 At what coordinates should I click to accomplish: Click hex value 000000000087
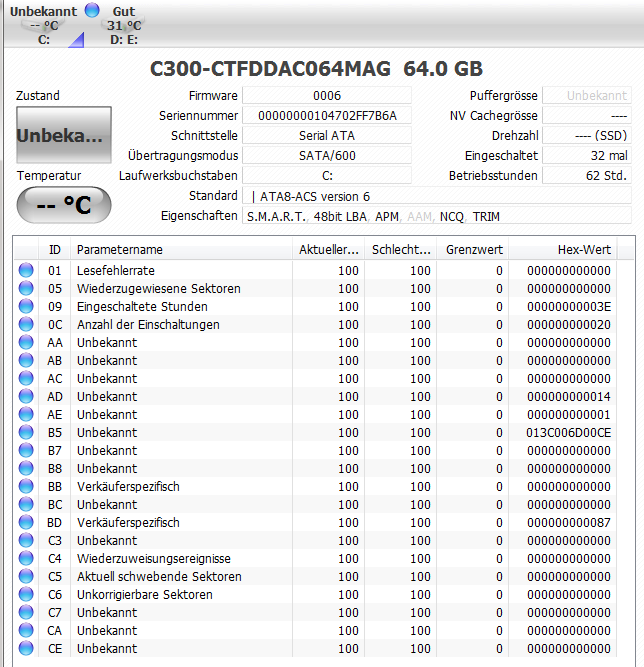569,522
